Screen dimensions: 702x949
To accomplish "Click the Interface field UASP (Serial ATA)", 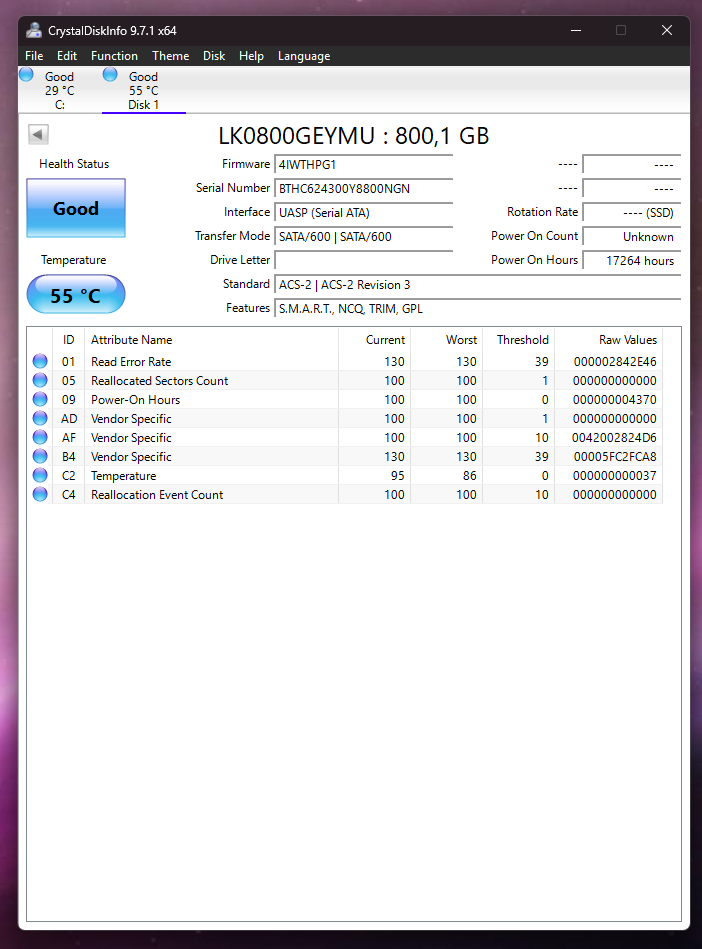I will point(364,212).
